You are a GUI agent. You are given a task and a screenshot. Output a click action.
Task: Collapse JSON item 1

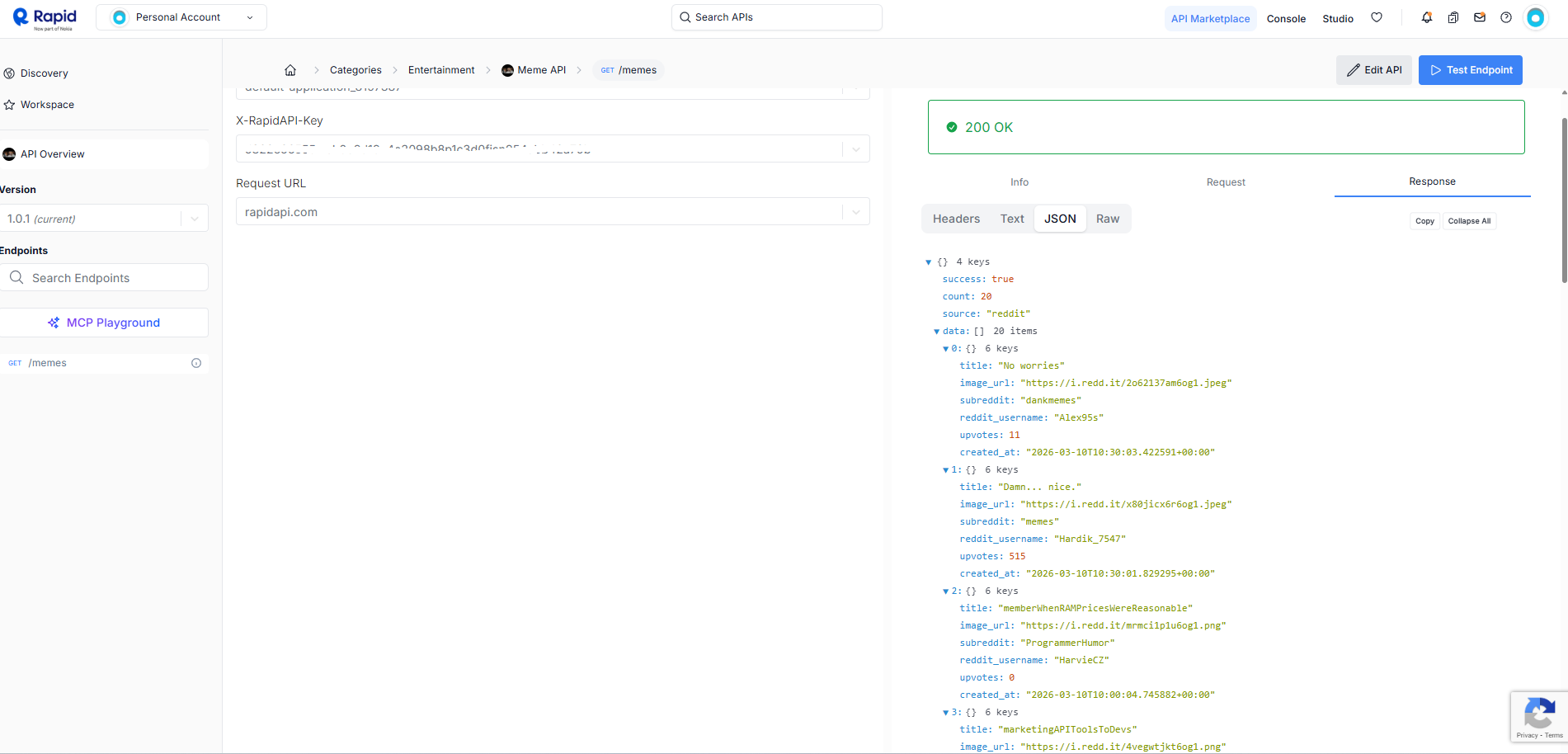coord(946,470)
